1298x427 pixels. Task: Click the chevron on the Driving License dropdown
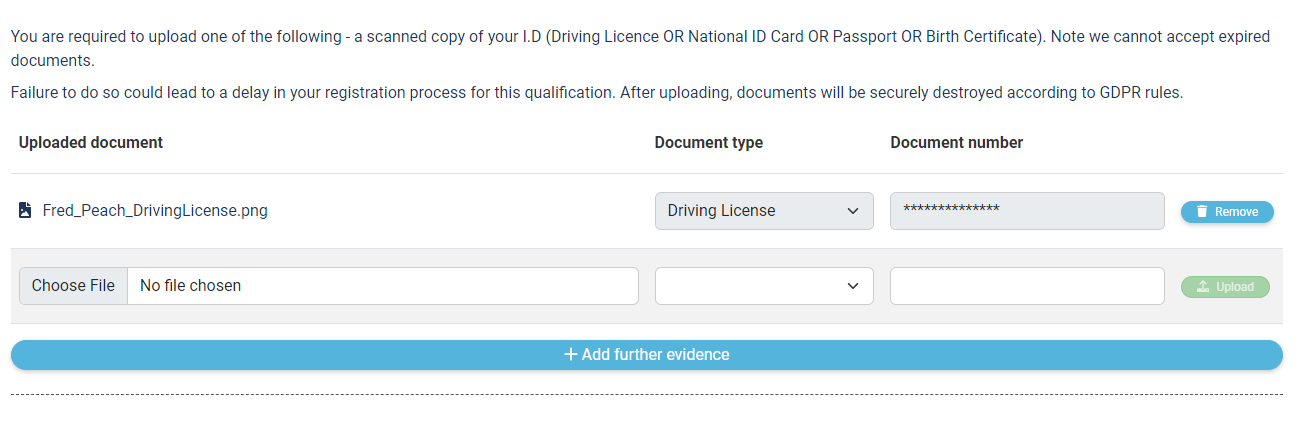pyautogui.click(x=853, y=211)
